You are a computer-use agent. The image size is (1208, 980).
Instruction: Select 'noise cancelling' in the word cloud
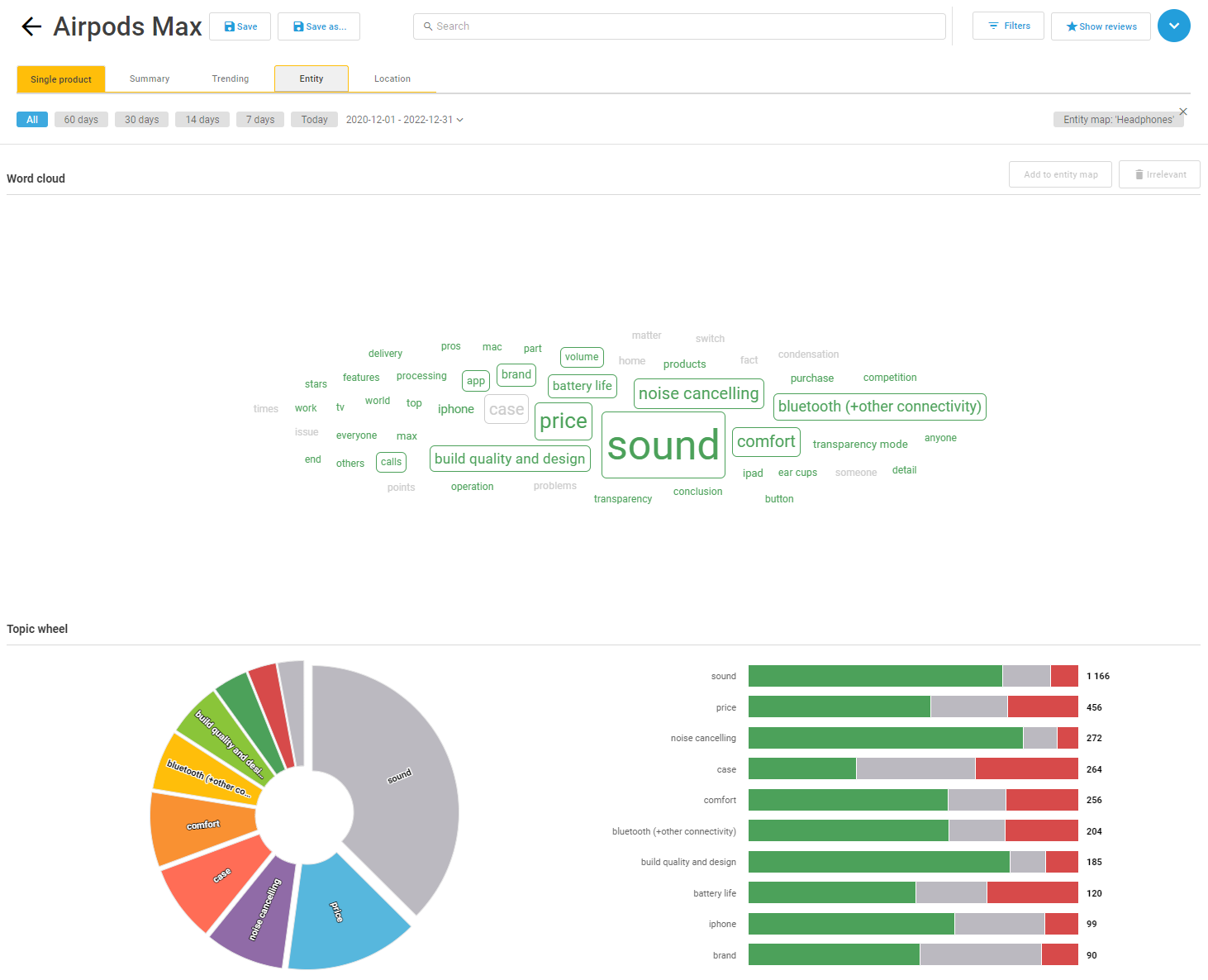coord(699,394)
